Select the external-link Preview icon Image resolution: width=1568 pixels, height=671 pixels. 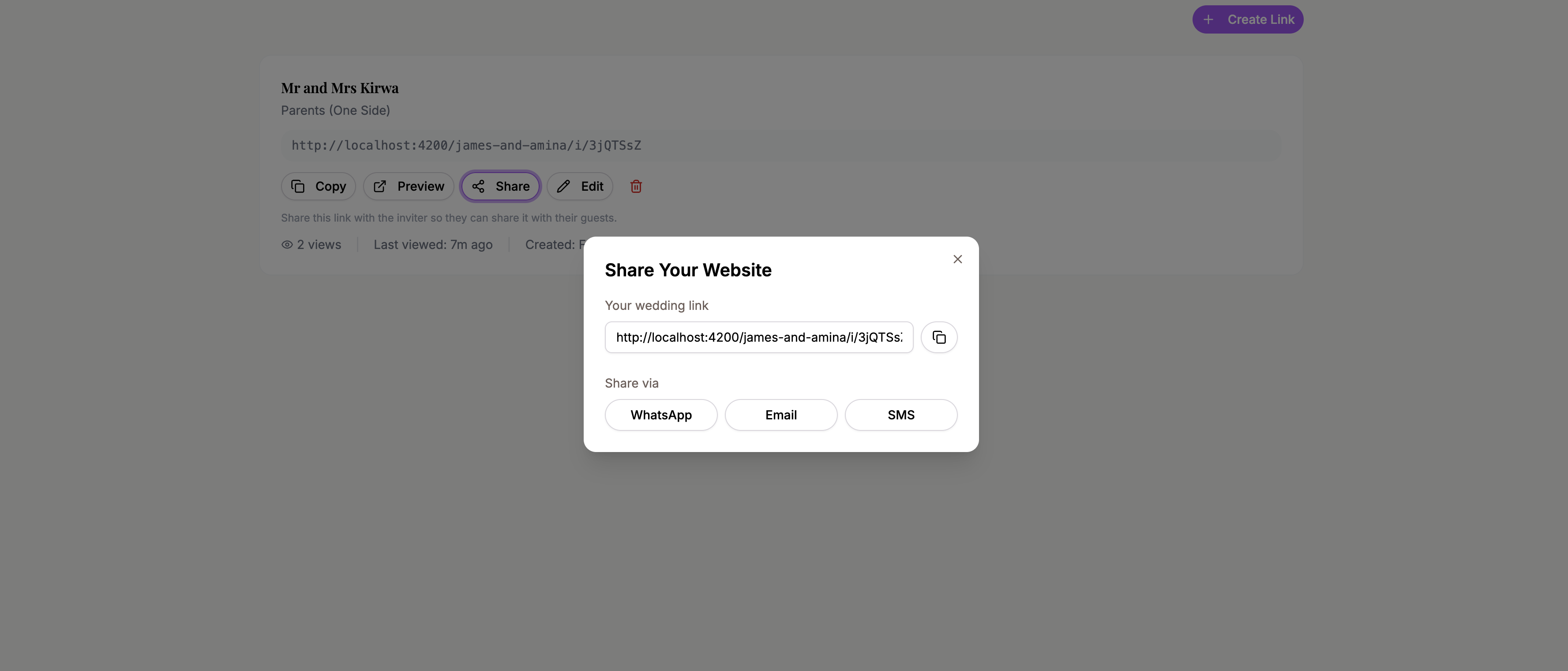pos(380,186)
